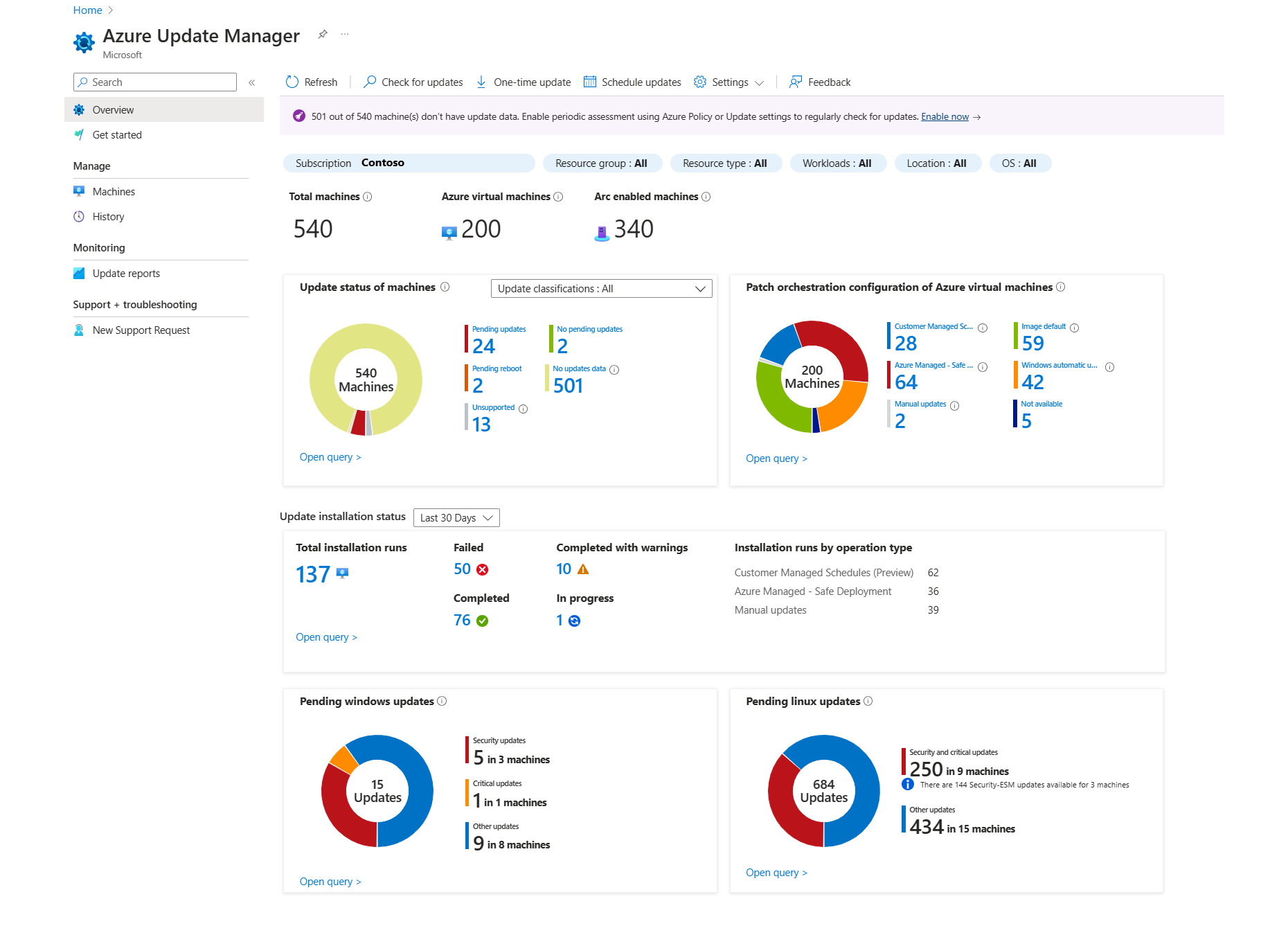Click info icon beside Update status of machines

[445, 287]
